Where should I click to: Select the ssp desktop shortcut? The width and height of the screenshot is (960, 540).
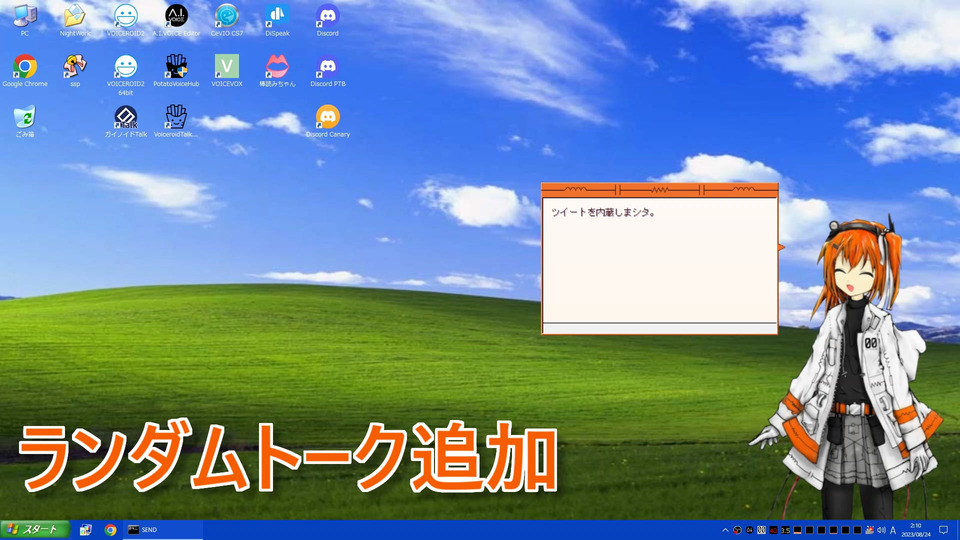point(75,70)
